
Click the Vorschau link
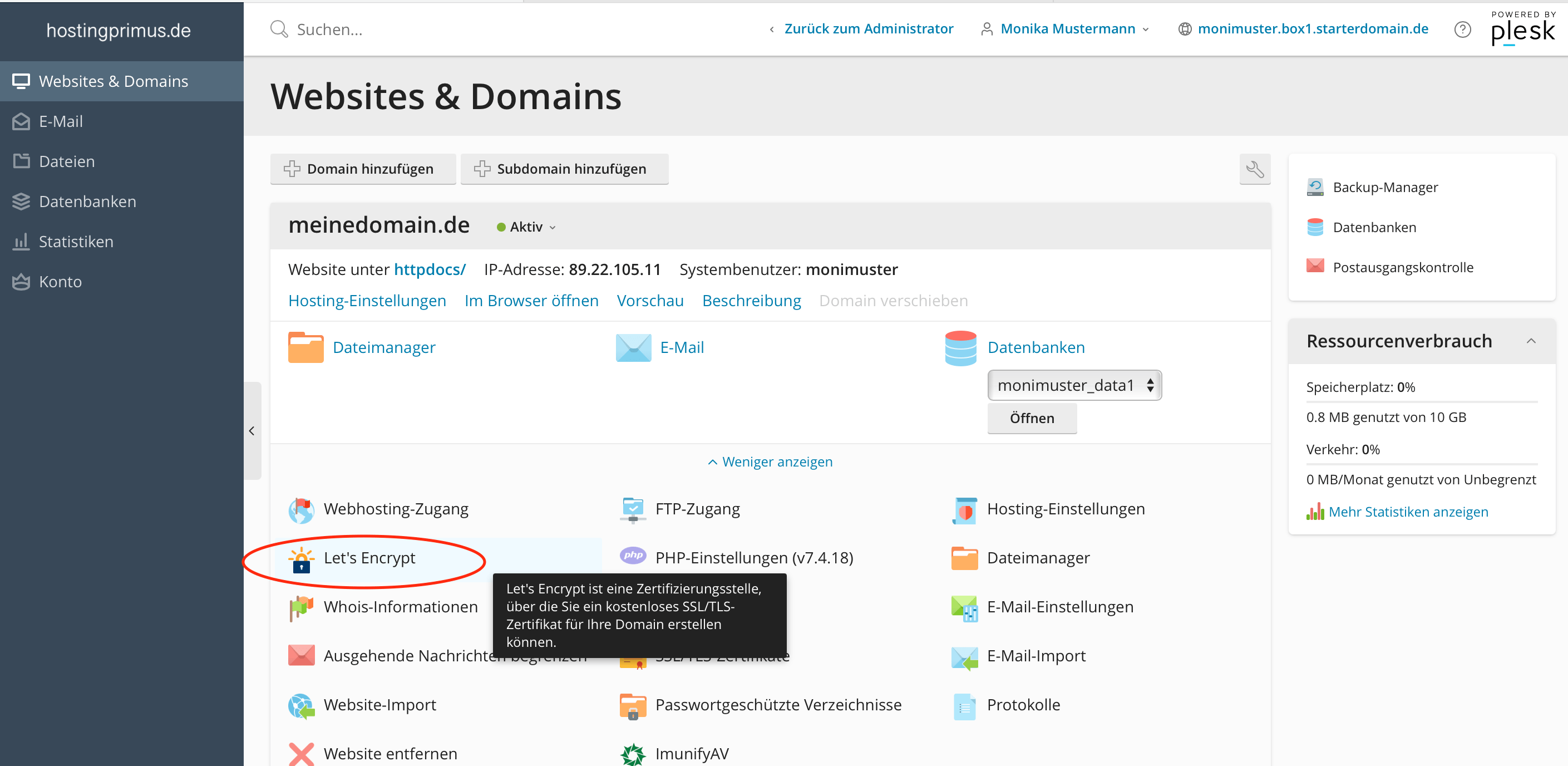(x=650, y=301)
